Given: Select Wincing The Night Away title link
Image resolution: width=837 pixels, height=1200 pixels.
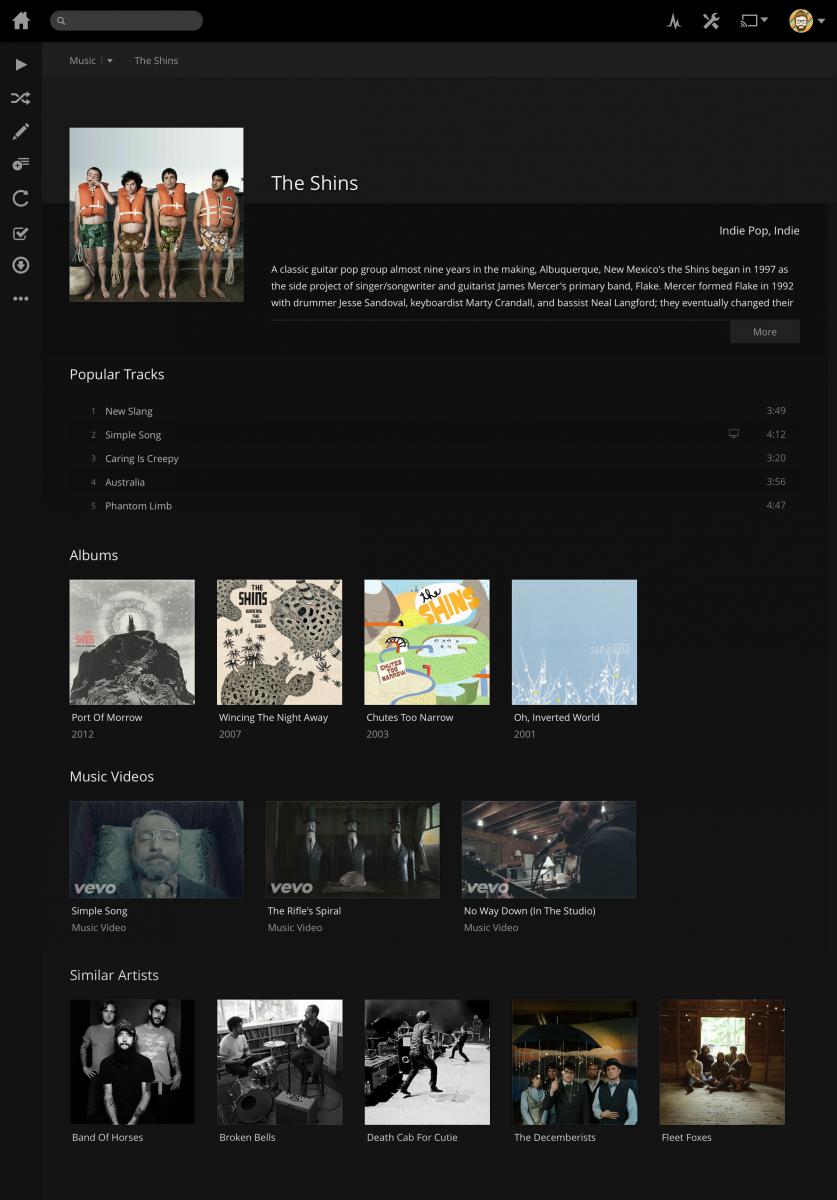Looking at the screenshot, I should pyautogui.click(x=273, y=717).
